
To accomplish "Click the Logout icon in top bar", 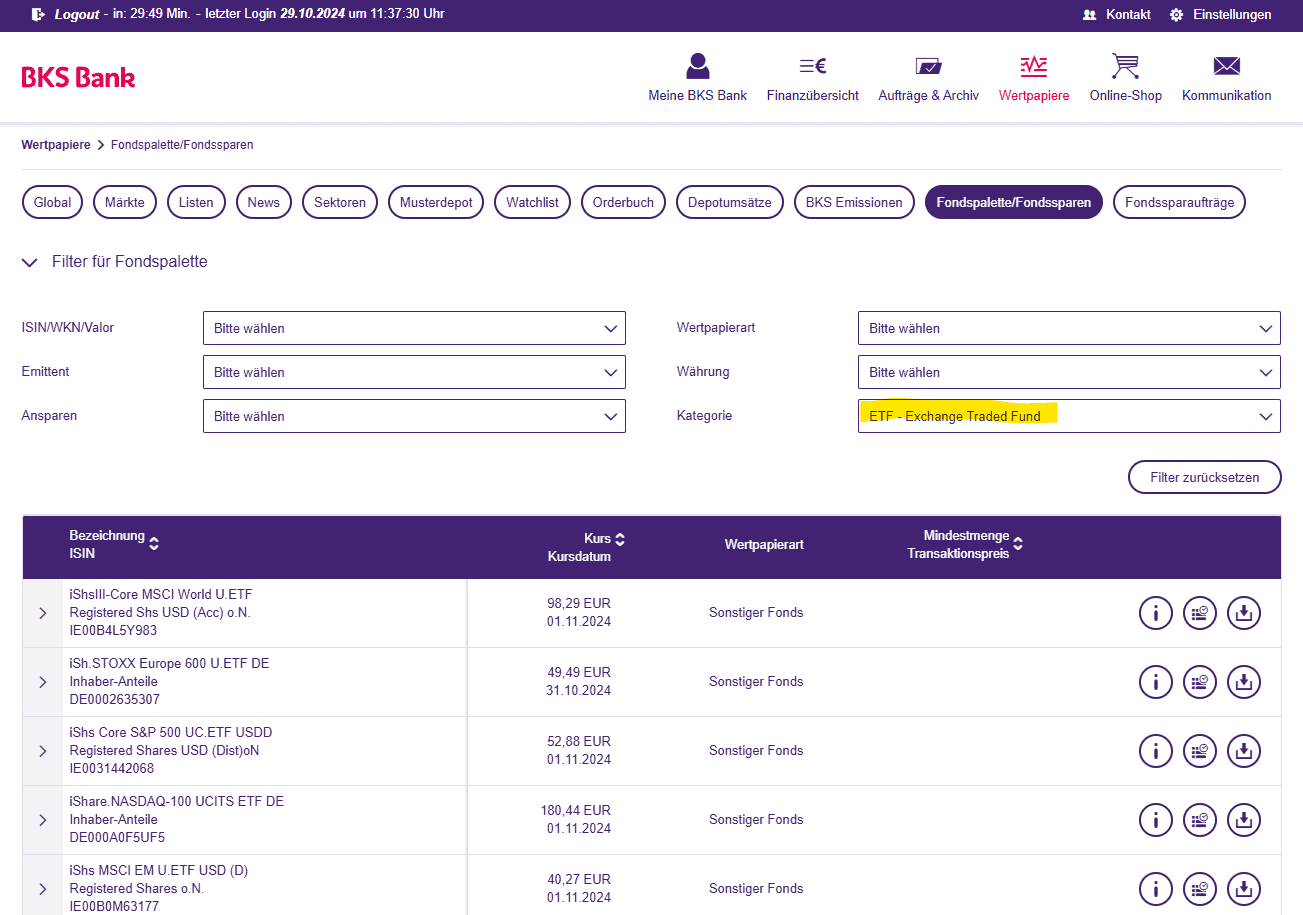I will 38,14.
